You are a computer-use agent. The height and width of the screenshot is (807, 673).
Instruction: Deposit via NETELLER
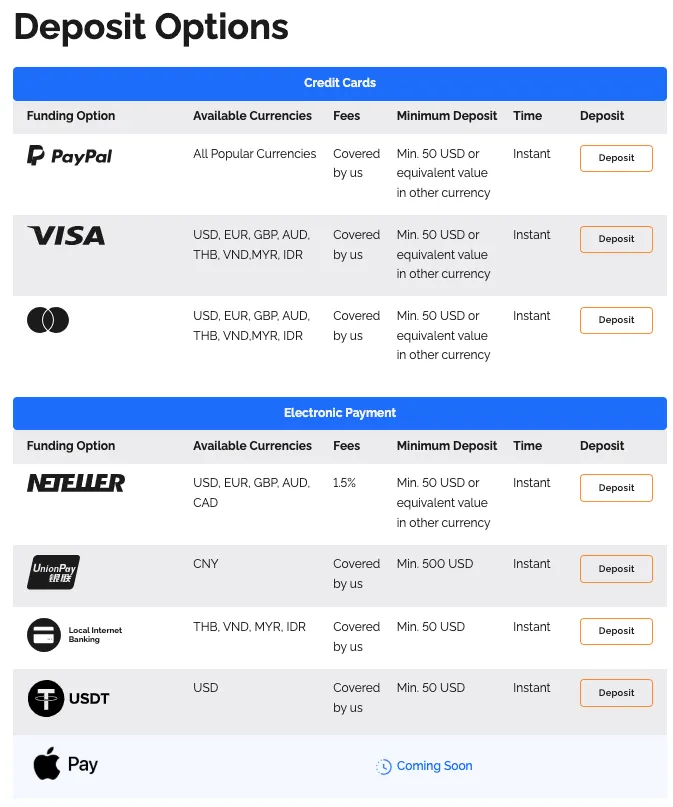coord(616,488)
